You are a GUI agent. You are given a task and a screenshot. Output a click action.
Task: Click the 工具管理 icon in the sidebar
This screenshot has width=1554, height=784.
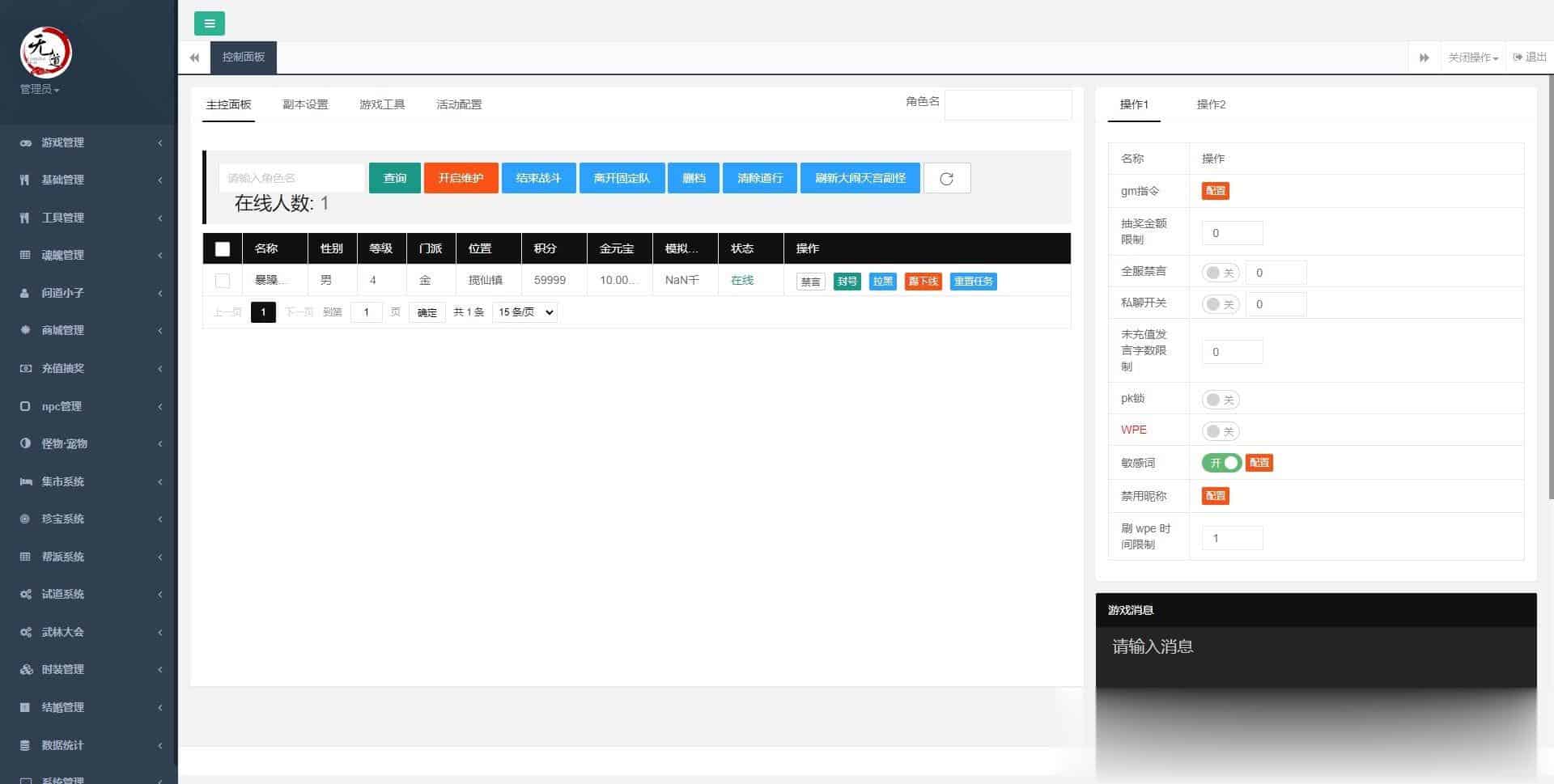pyautogui.click(x=25, y=218)
